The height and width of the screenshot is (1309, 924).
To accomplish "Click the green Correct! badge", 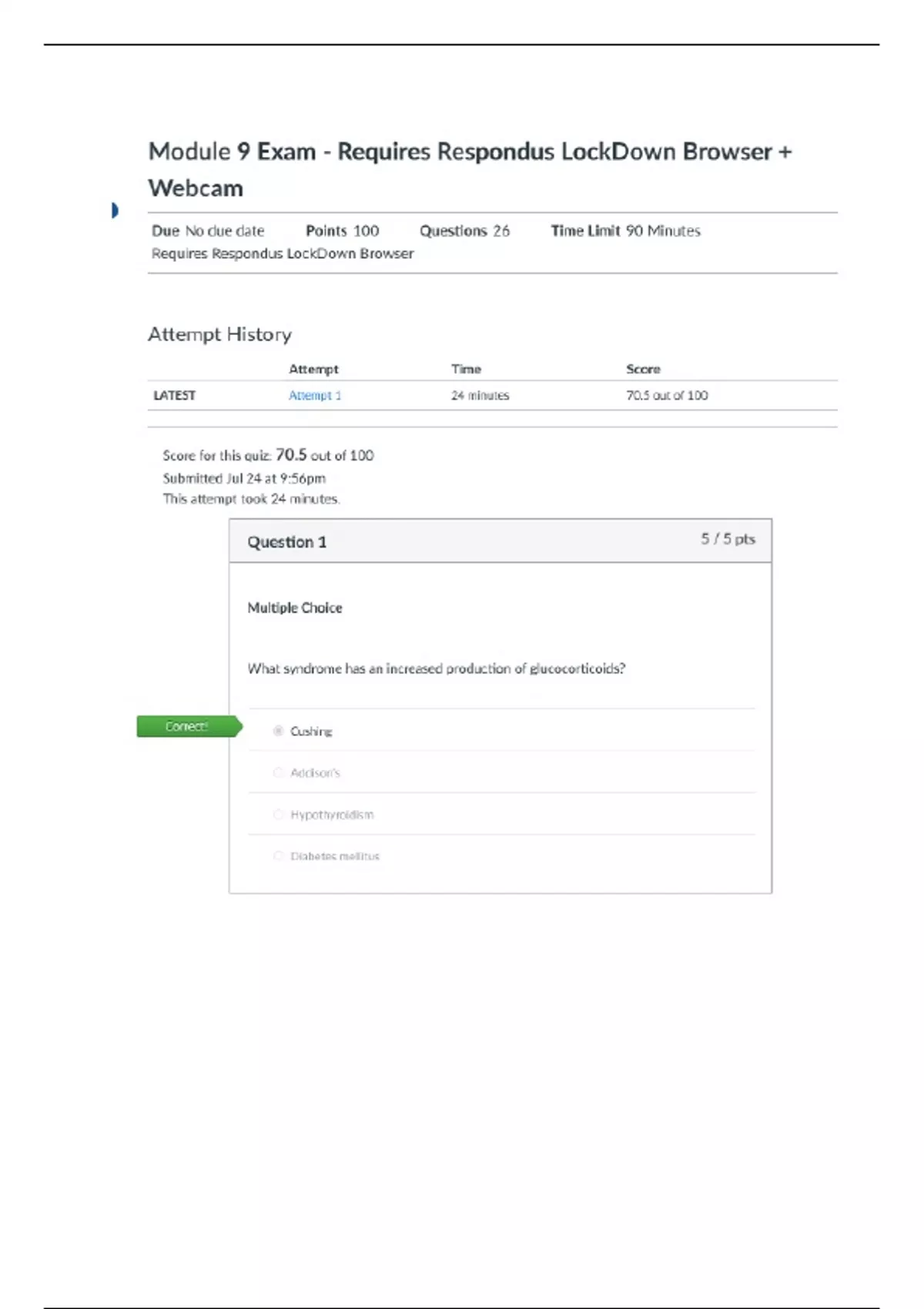I will (188, 726).
